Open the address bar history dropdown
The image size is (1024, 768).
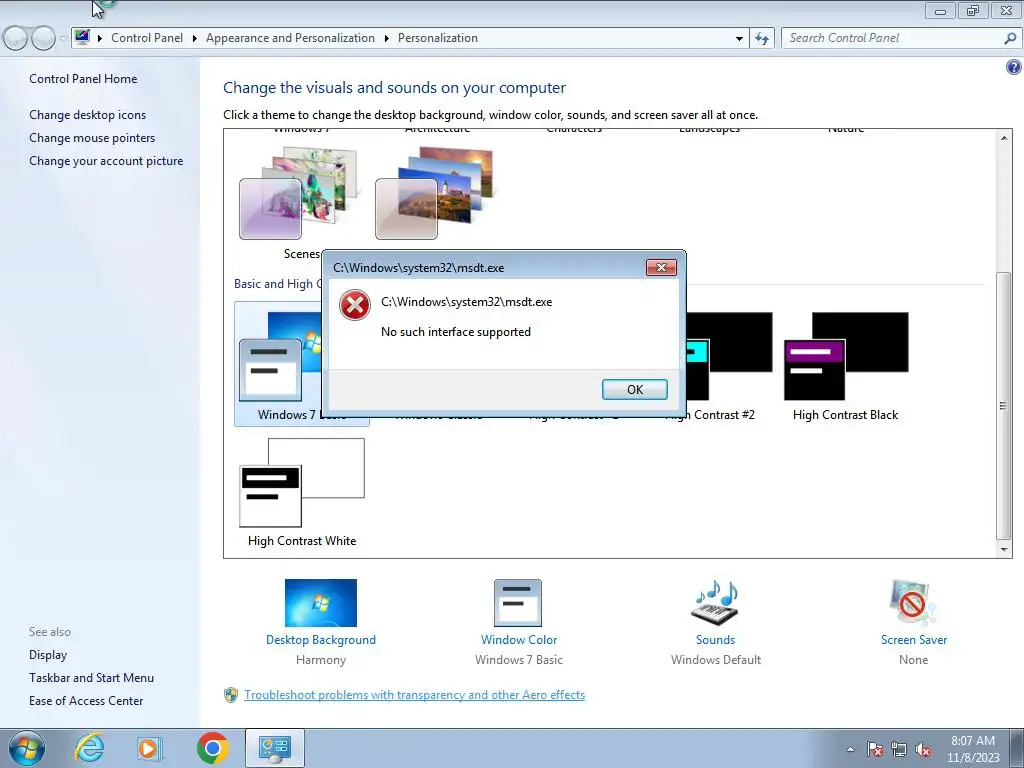739,38
